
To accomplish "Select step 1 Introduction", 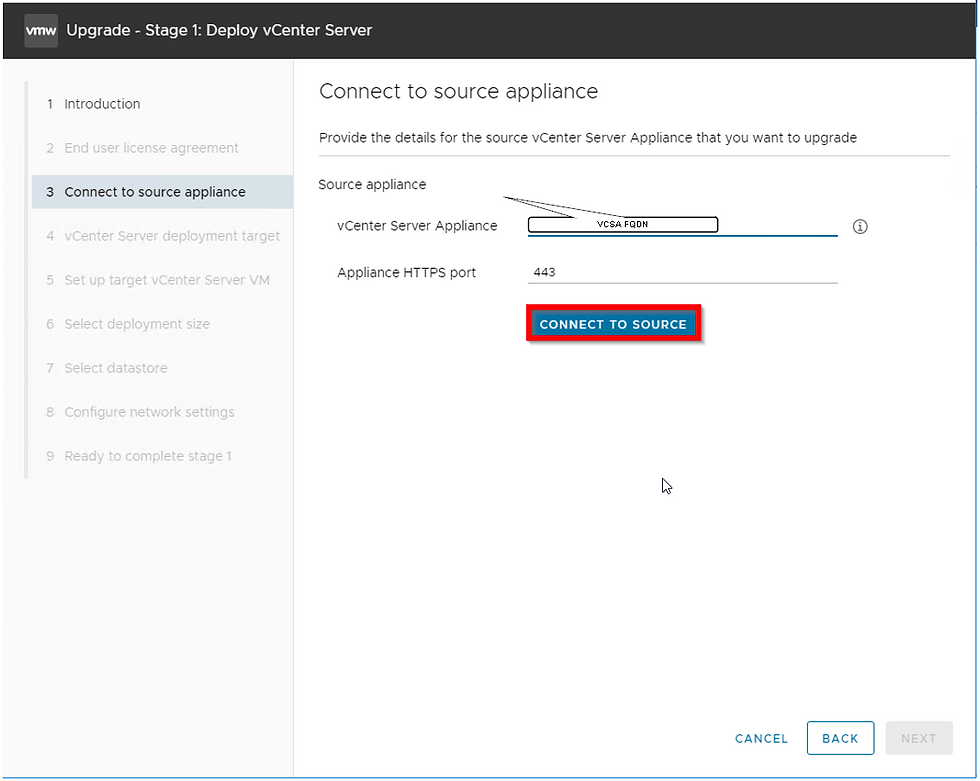I will pos(93,104).
